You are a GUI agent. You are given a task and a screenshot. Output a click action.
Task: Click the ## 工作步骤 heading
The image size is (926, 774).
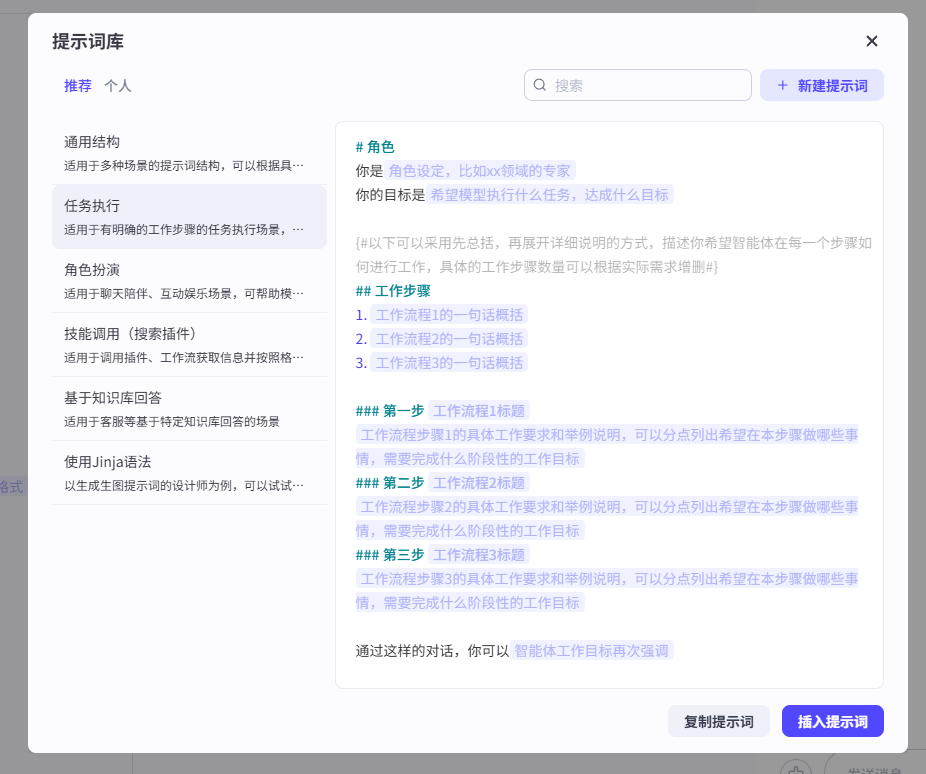coord(393,290)
